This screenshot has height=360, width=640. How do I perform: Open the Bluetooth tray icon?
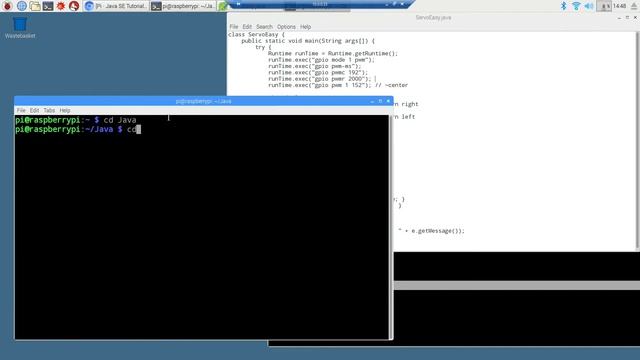click(x=563, y=6)
